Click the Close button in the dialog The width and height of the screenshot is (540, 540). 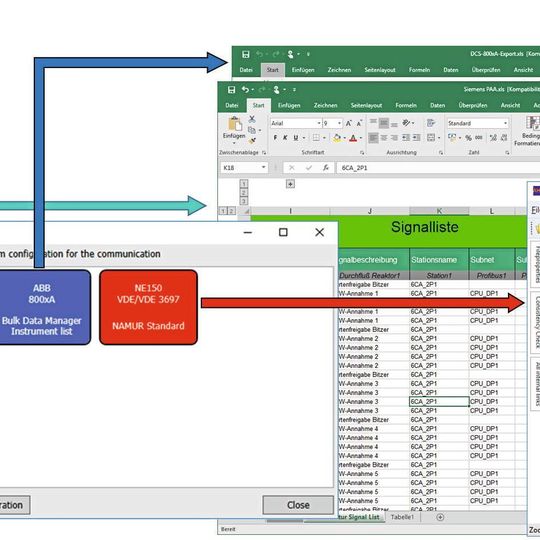[298, 505]
